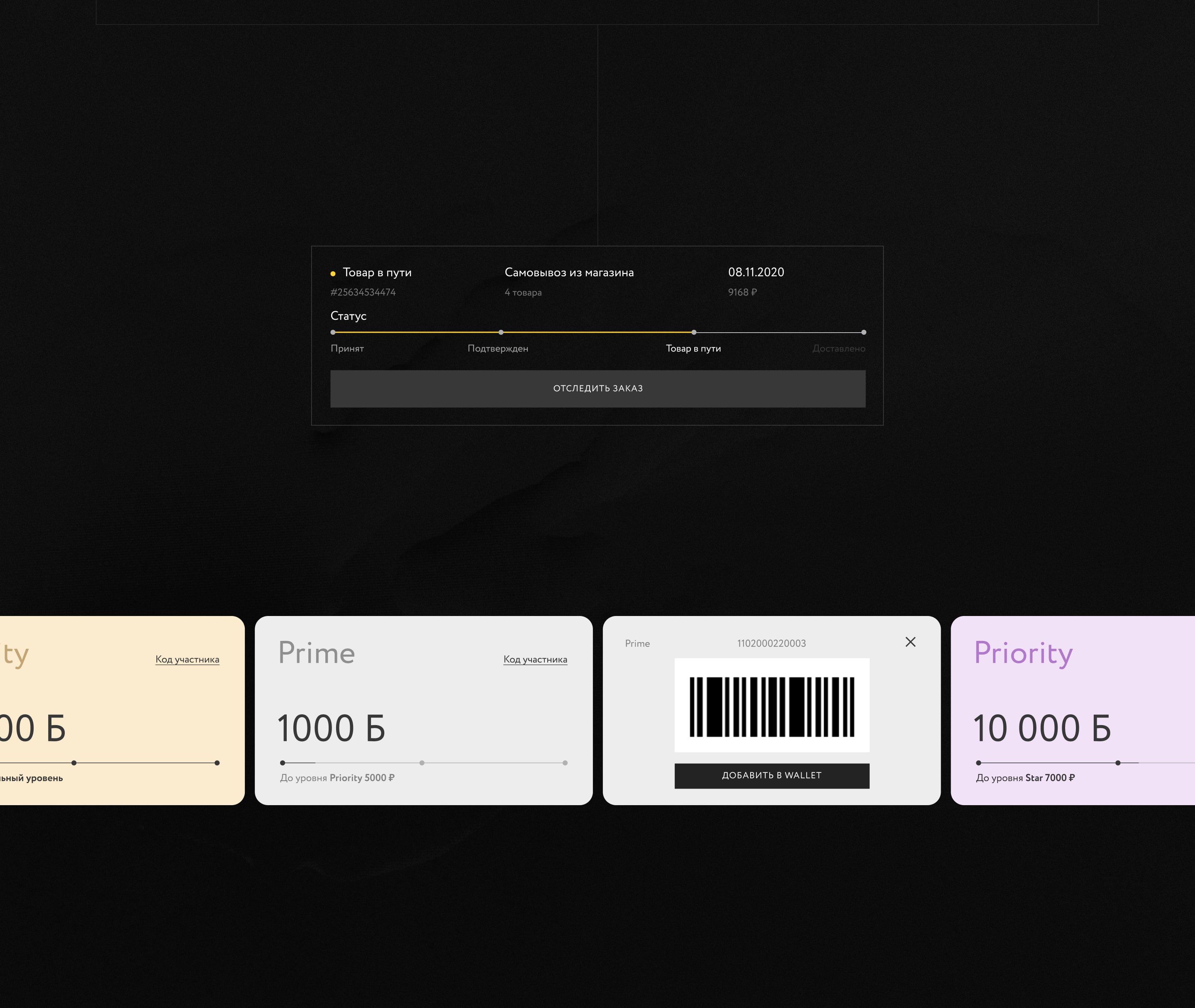Image resolution: width=1195 pixels, height=1008 pixels.
Task: Select the Доставлено end marker
Action: 863,332
